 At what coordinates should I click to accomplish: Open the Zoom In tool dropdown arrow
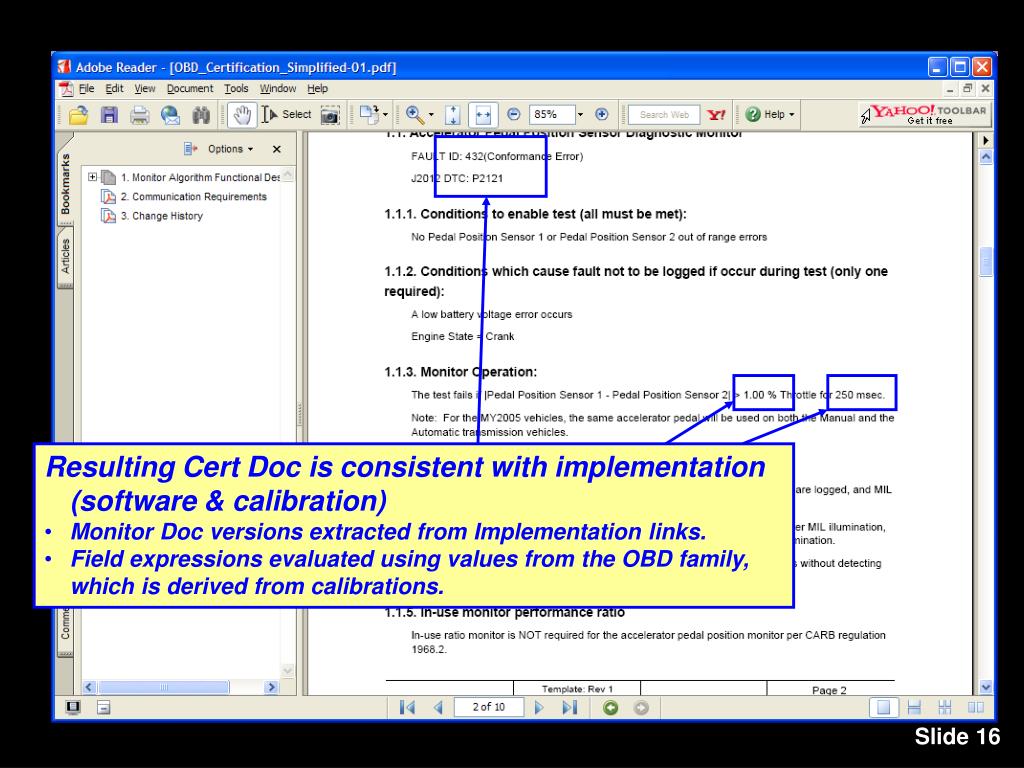[431, 115]
